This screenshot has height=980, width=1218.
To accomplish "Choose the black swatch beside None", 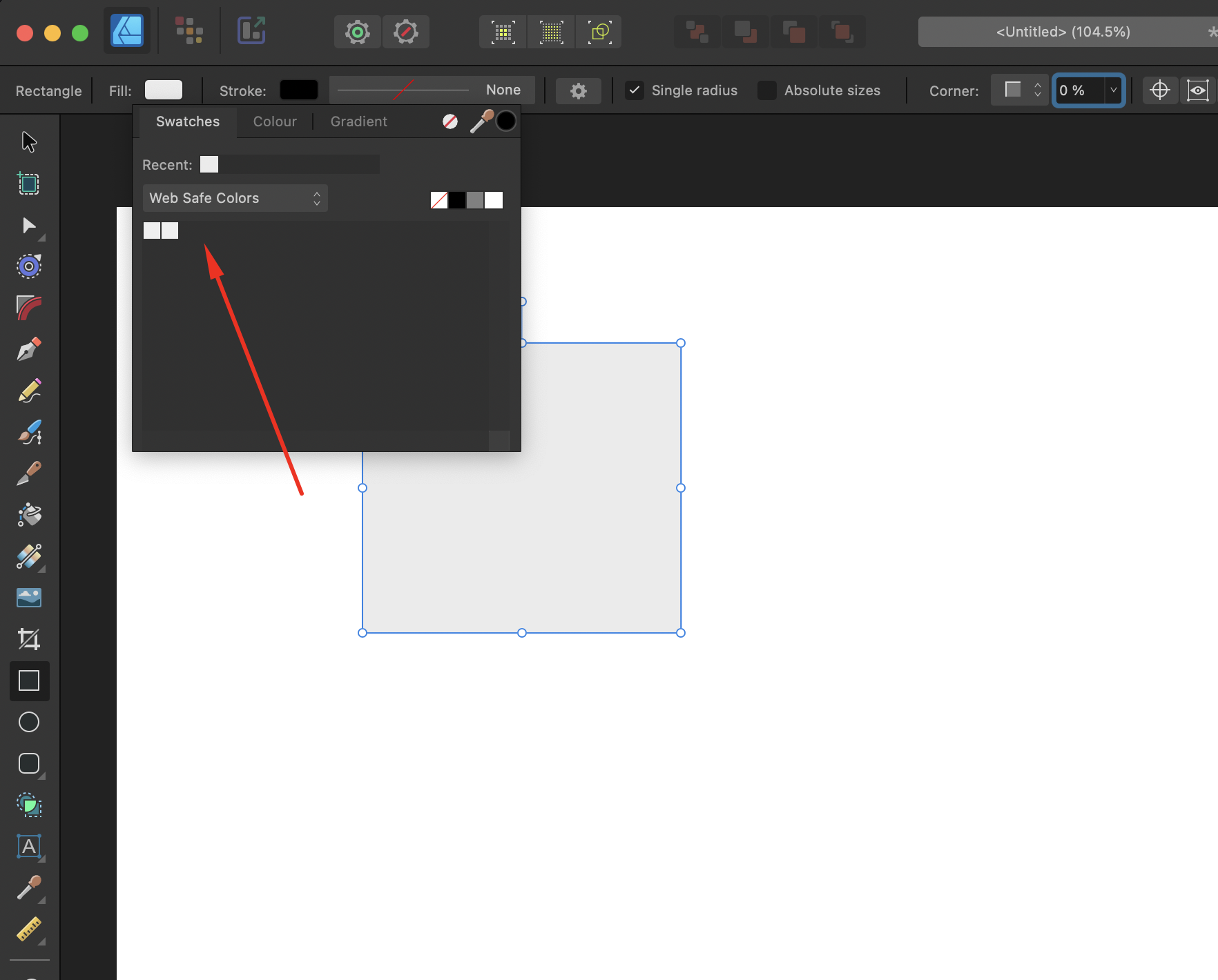I will [457, 200].
